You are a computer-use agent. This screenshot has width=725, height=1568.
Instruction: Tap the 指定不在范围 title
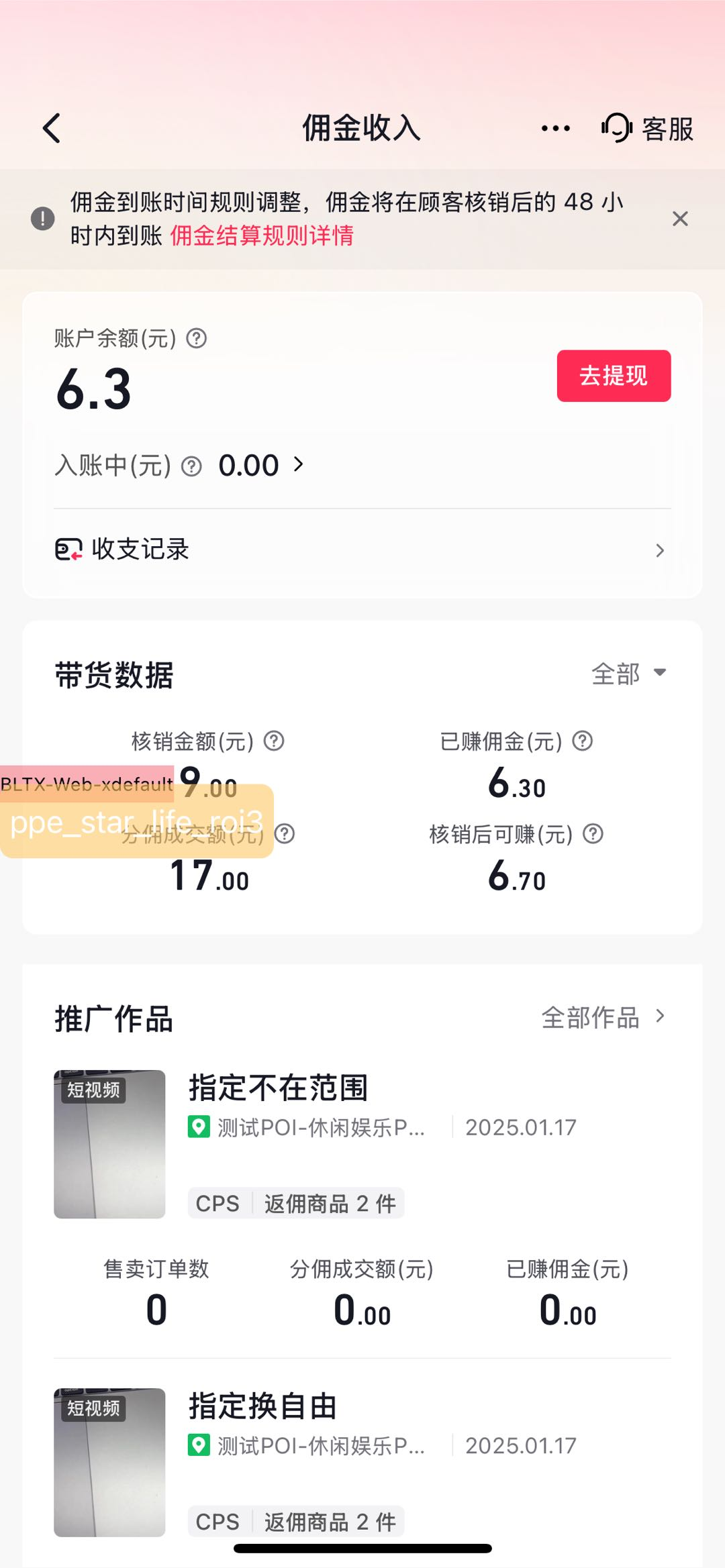(x=278, y=1088)
